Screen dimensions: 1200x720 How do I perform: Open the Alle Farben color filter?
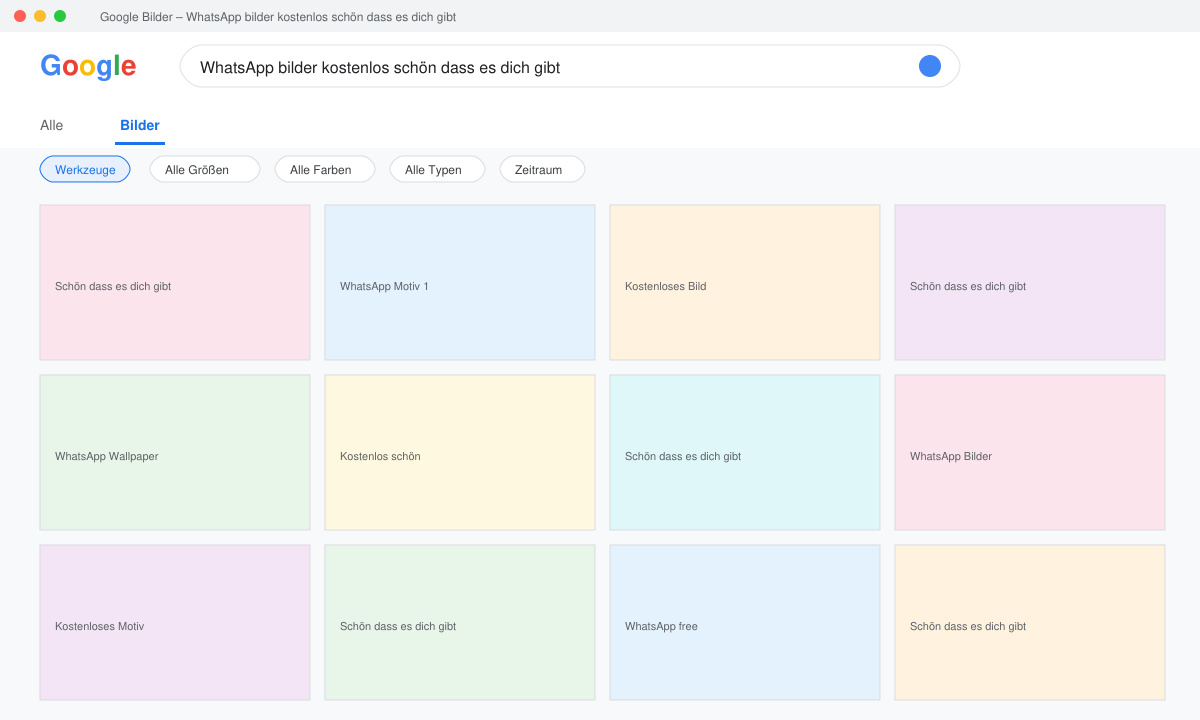coord(325,170)
